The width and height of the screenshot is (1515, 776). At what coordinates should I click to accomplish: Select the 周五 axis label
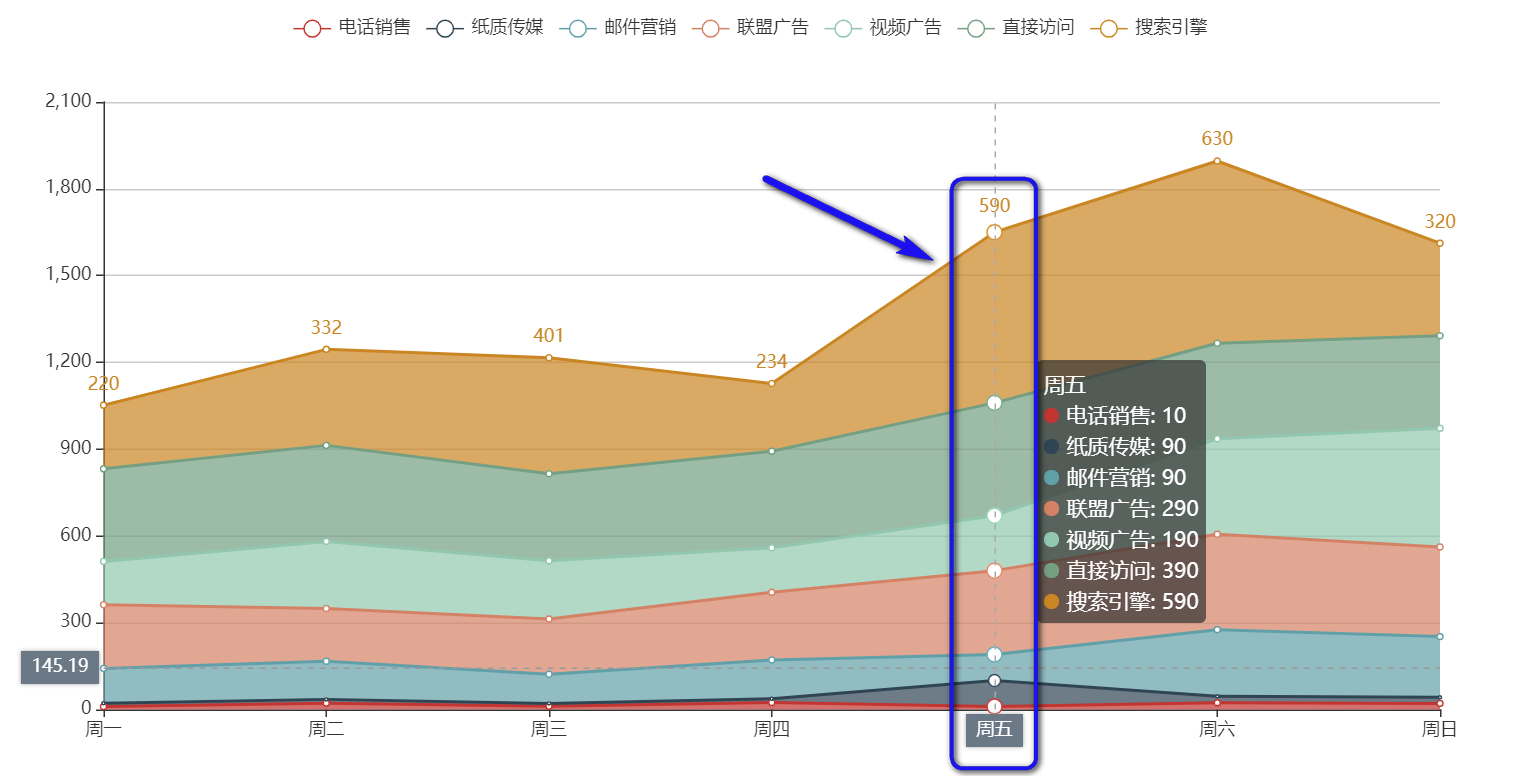[x=993, y=730]
